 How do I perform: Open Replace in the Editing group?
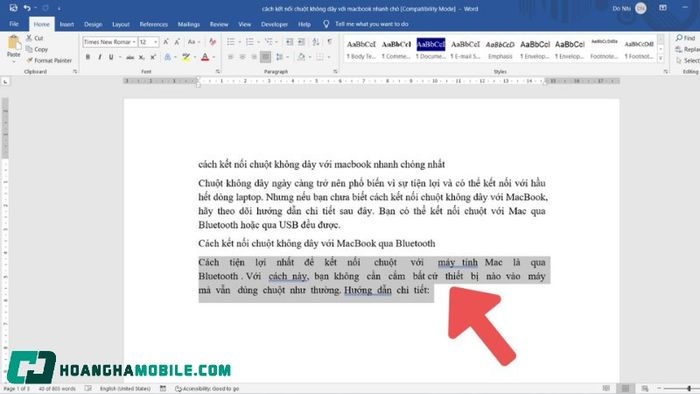click(x=688, y=49)
